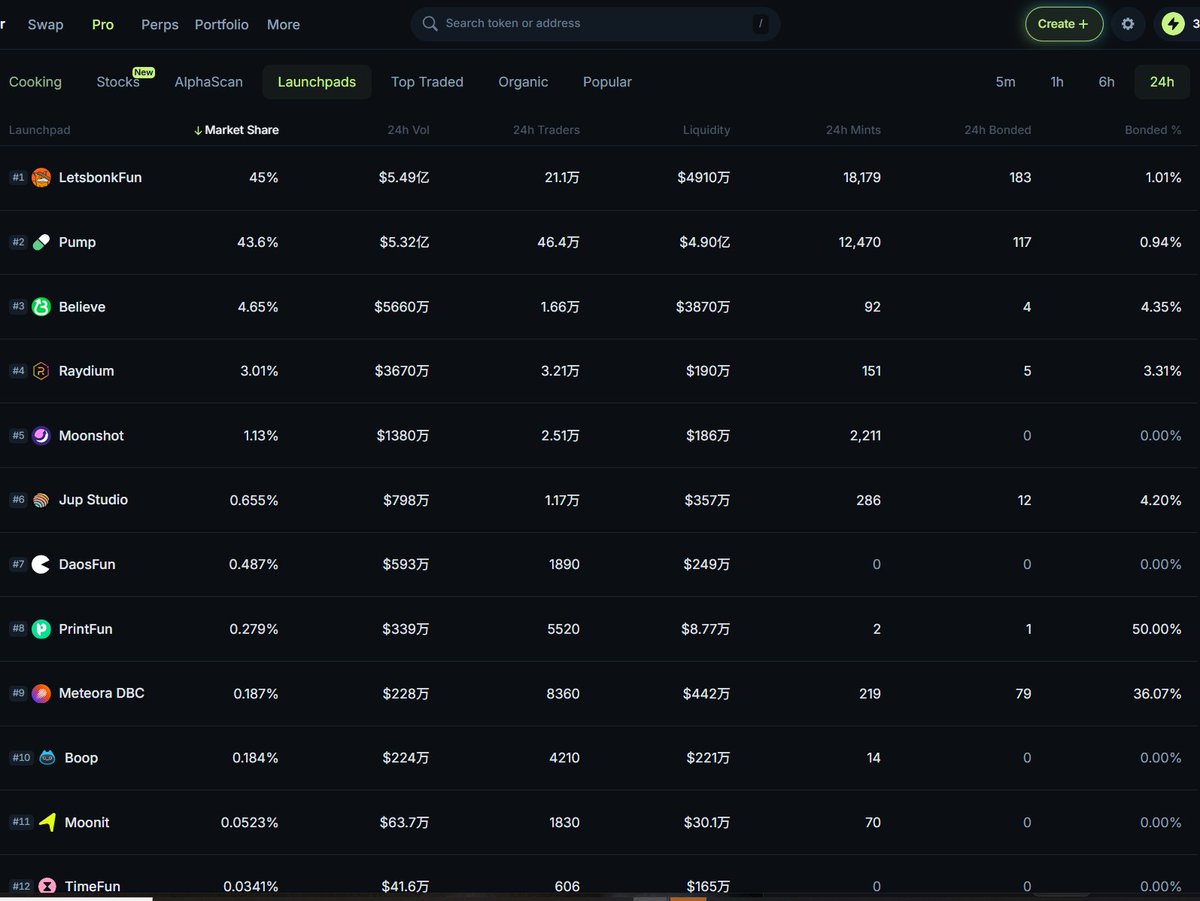The width and height of the screenshot is (1200, 901).
Task: Click the lightning bolt wallet icon
Action: coord(1172,24)
